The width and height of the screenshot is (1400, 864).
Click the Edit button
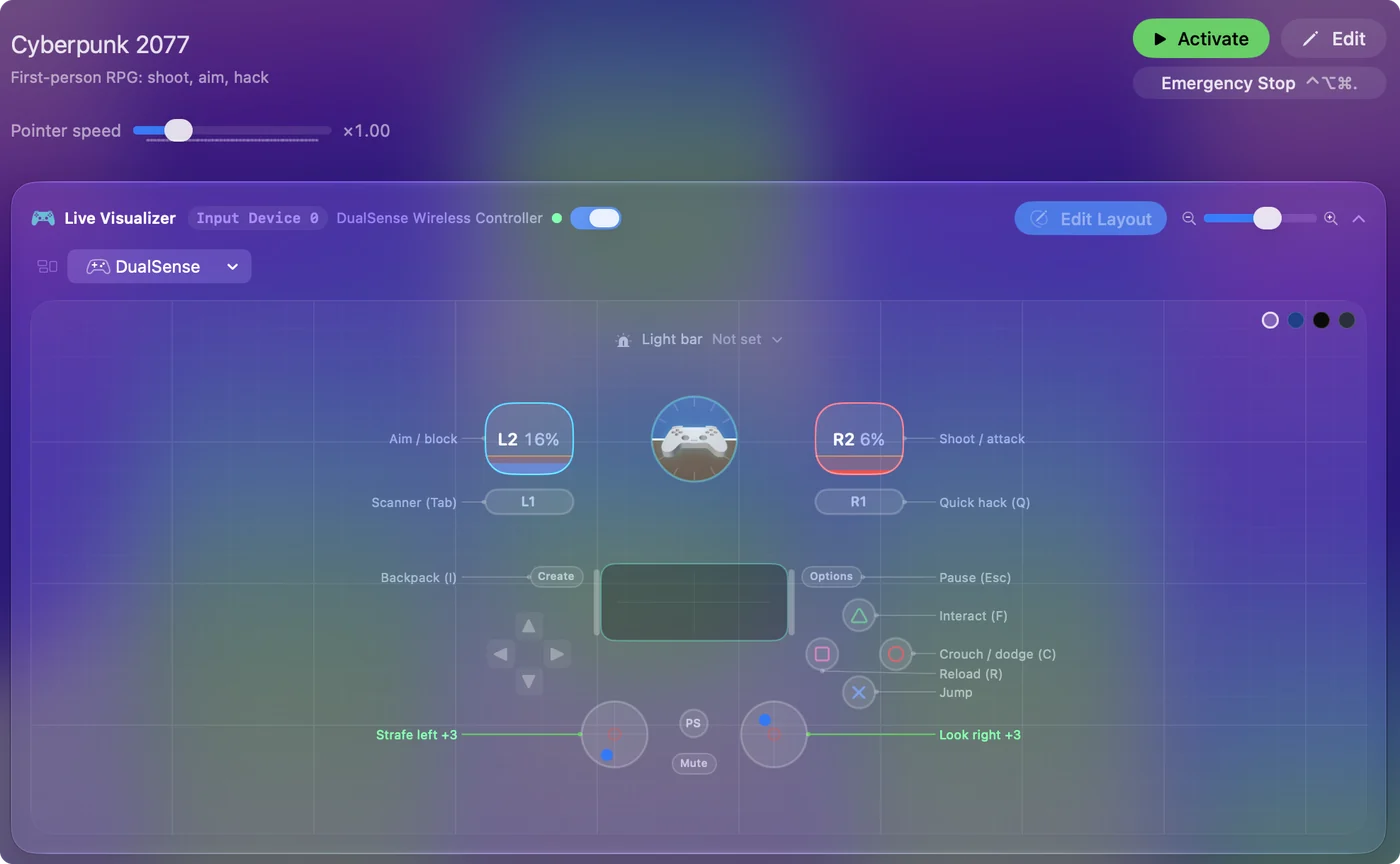(x=1334, y=39)
